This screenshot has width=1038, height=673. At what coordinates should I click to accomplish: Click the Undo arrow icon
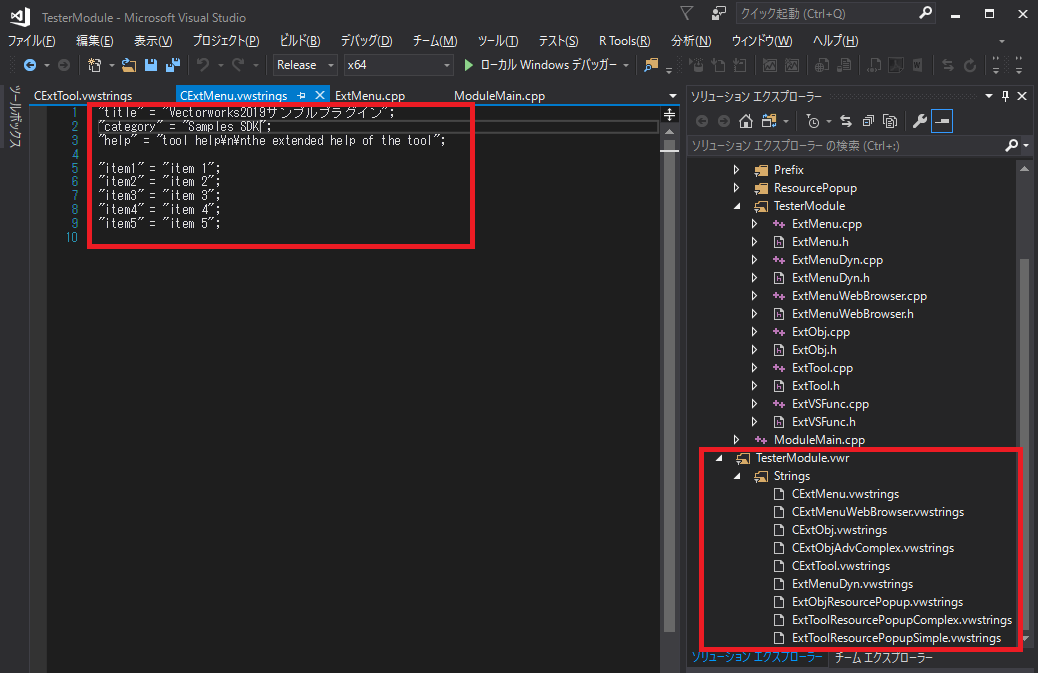coord(203,65)
